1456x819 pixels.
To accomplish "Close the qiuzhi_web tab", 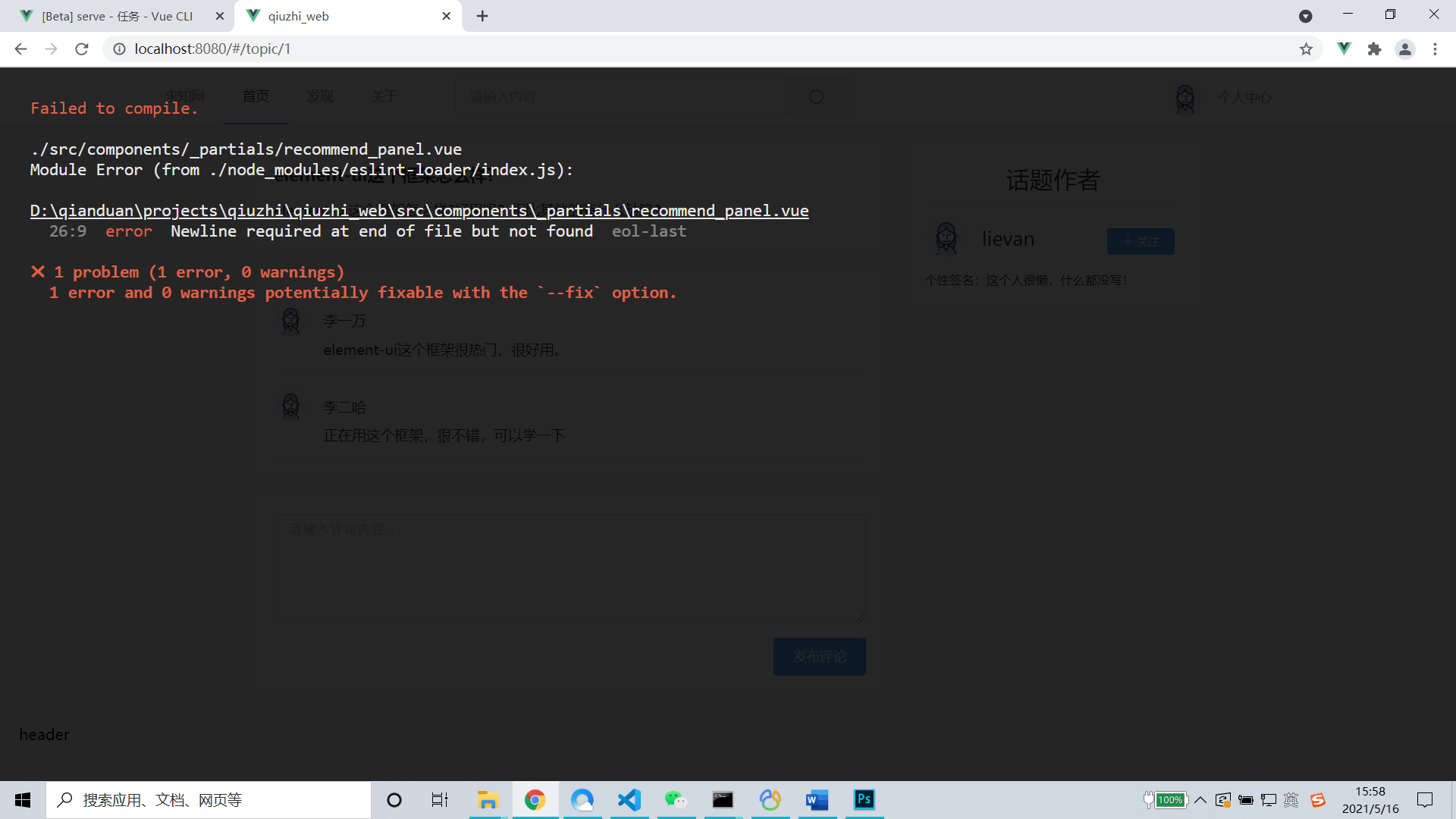I will click(446, 16).
